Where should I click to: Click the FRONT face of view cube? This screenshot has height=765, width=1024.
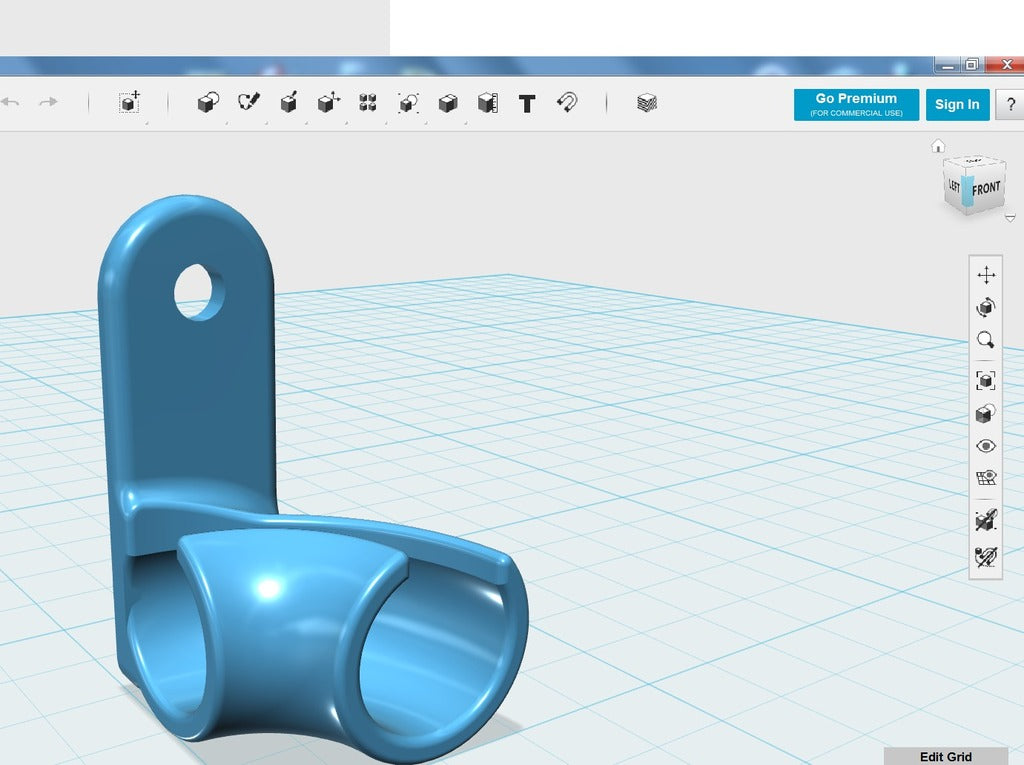(986, 188)
